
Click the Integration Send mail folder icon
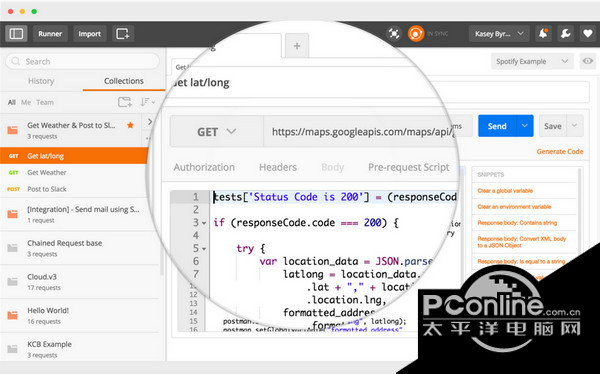13,214
